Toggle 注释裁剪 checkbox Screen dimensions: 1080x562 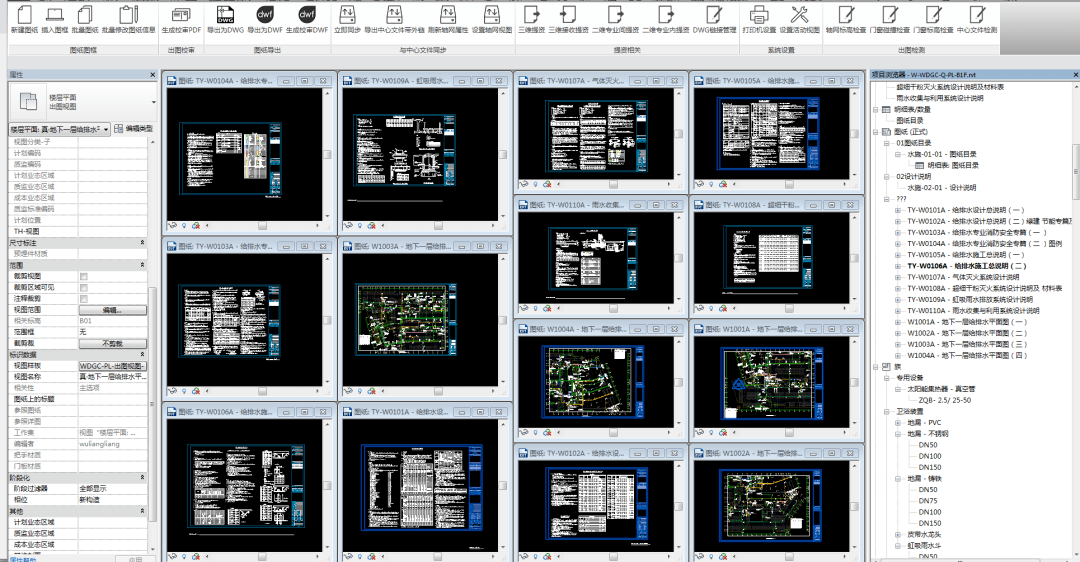pos(84,298)
